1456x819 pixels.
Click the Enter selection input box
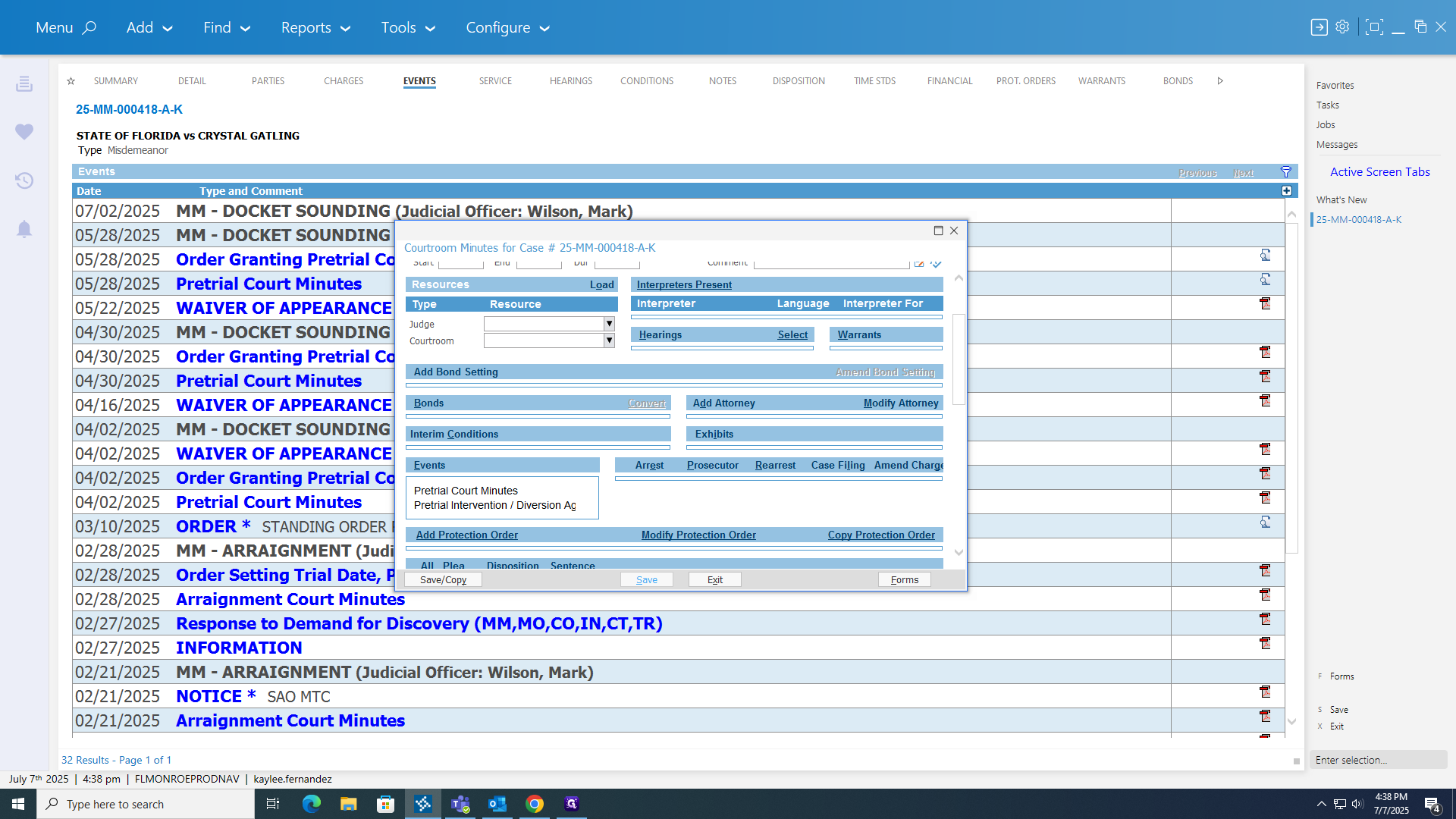1378,760
